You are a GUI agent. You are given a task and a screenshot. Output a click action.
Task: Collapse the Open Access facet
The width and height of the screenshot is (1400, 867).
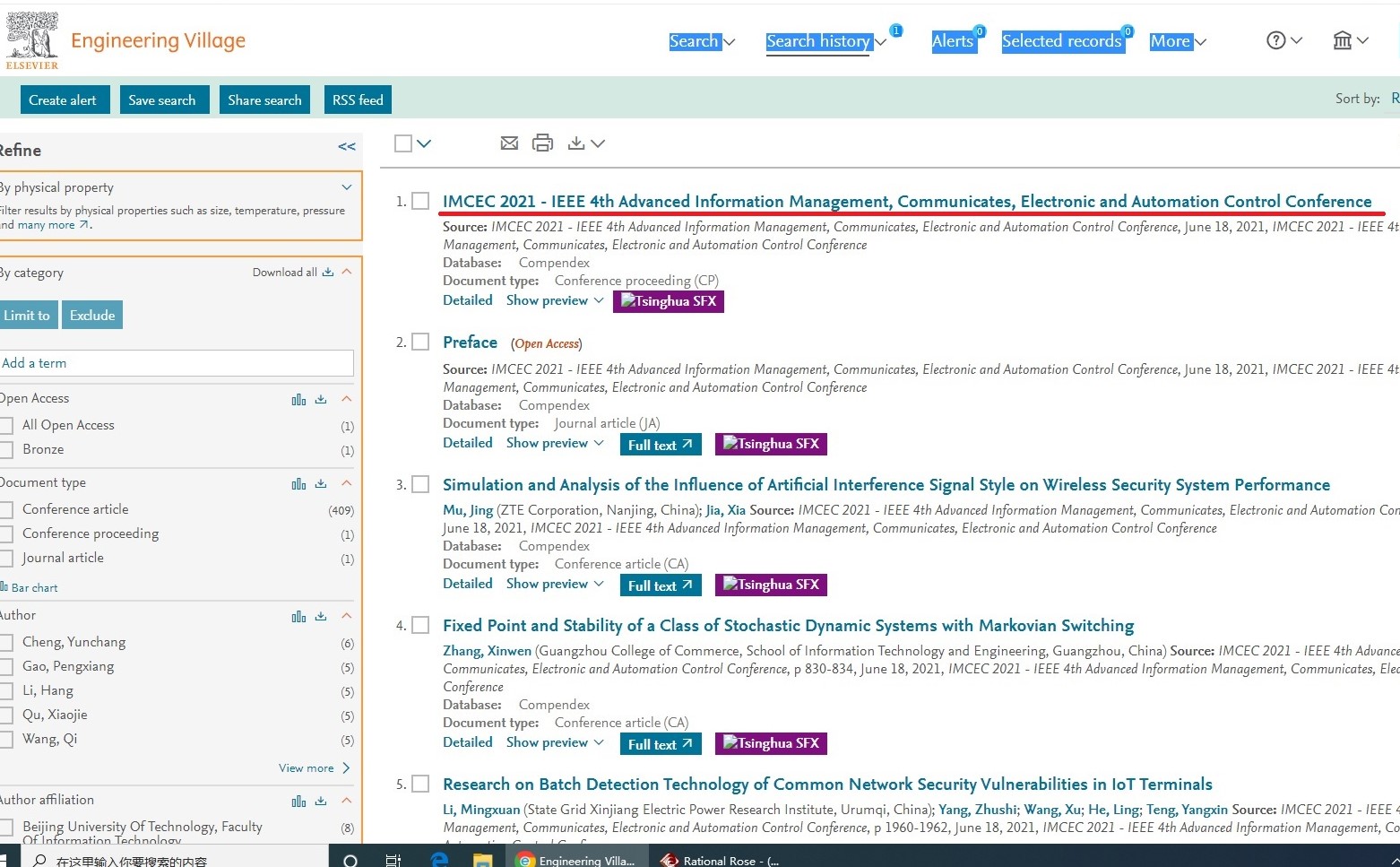pos(347,399)
